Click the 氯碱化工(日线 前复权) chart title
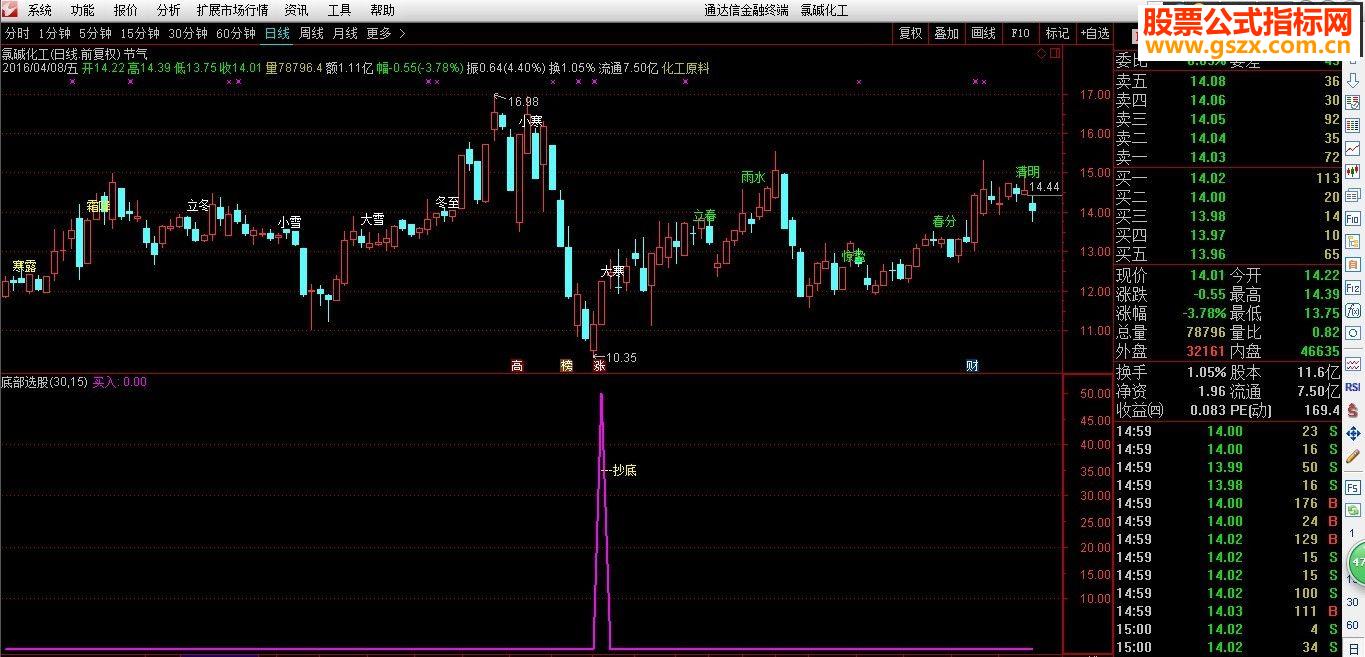 [x=60, y=53]
